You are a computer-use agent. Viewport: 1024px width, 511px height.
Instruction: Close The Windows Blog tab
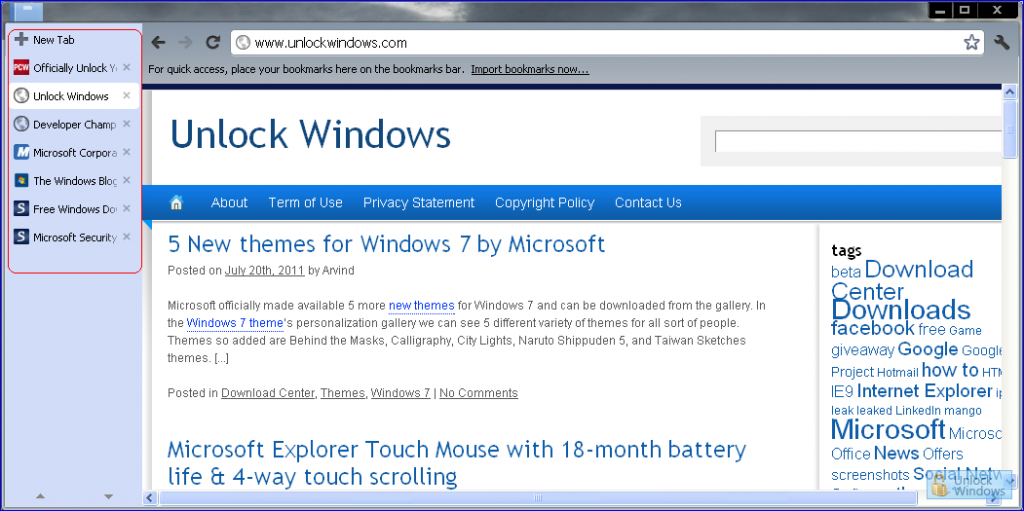click(x=127, y=180)
